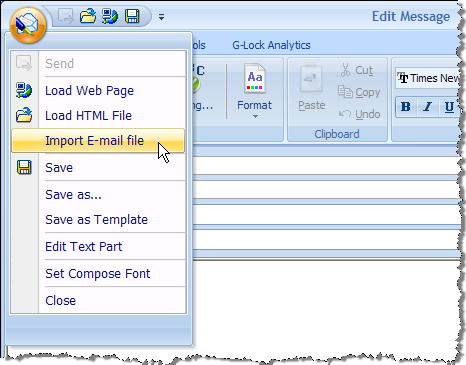Choose Close at the bottom of menu

pyautogui.click(x=98, y=300)
